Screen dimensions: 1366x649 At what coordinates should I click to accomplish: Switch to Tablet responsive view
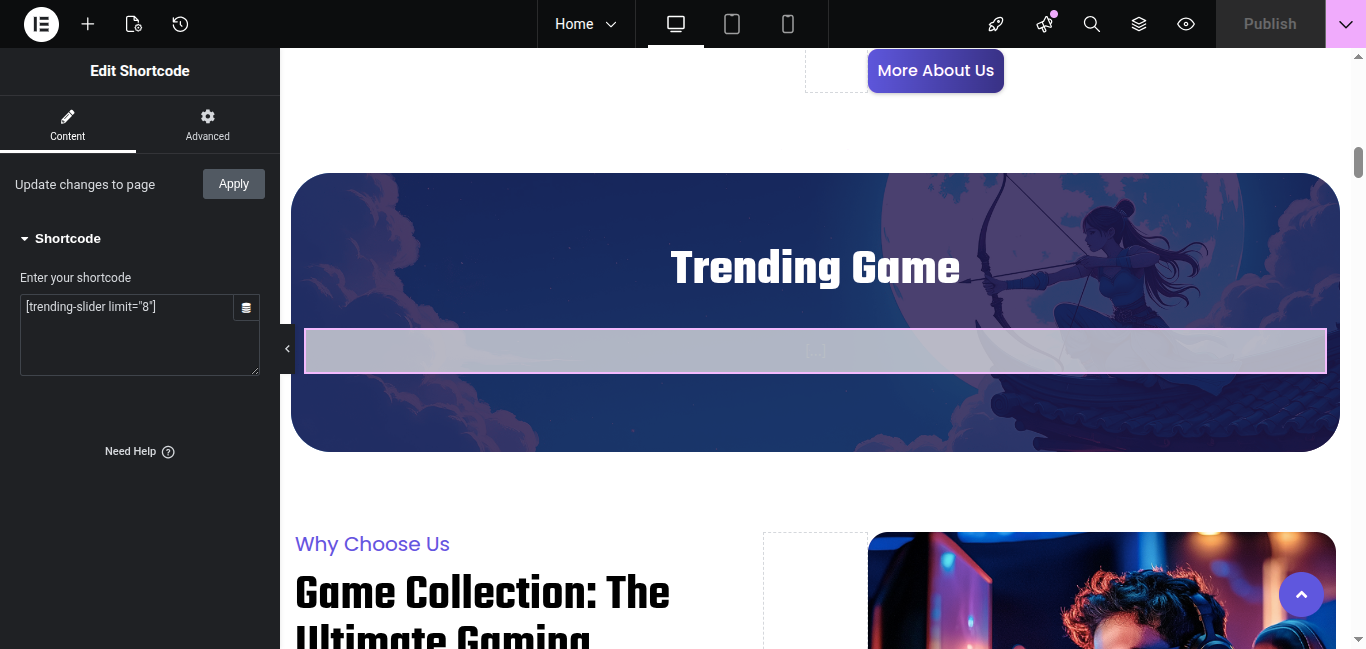point(732,24)
